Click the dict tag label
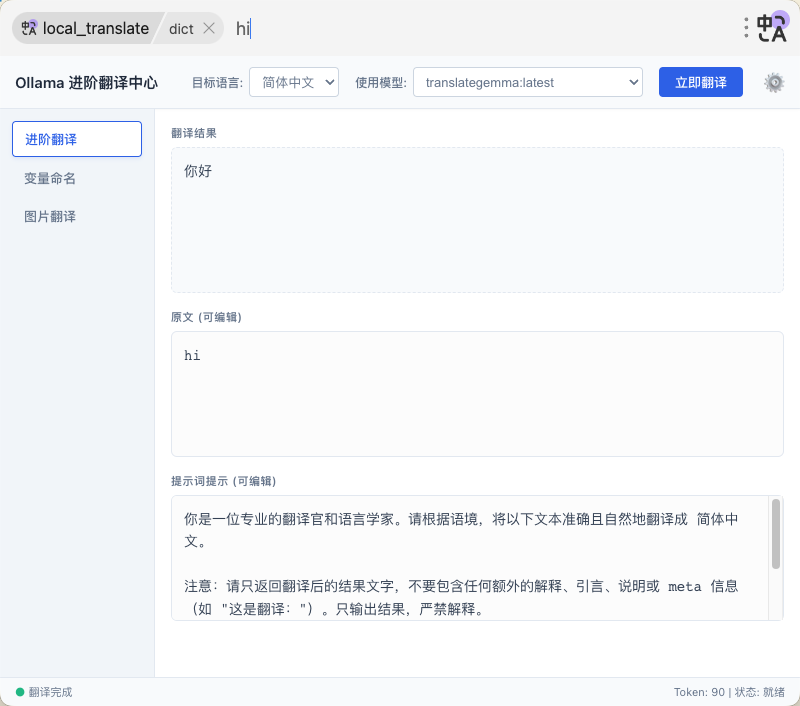The image size is (800, 706). [x=180, y=28]
